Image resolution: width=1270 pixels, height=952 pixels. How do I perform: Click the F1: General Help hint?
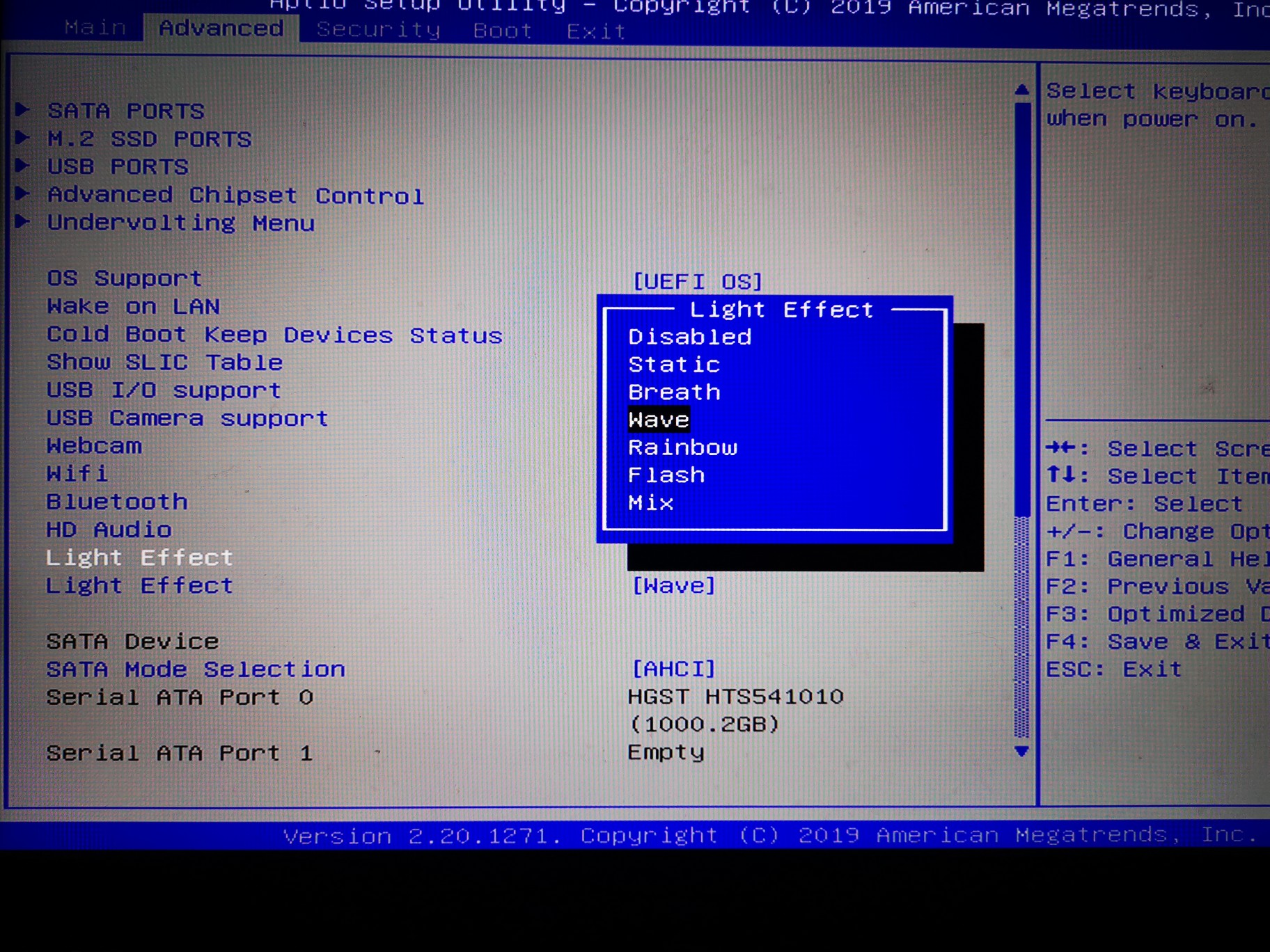point(1157,559)
